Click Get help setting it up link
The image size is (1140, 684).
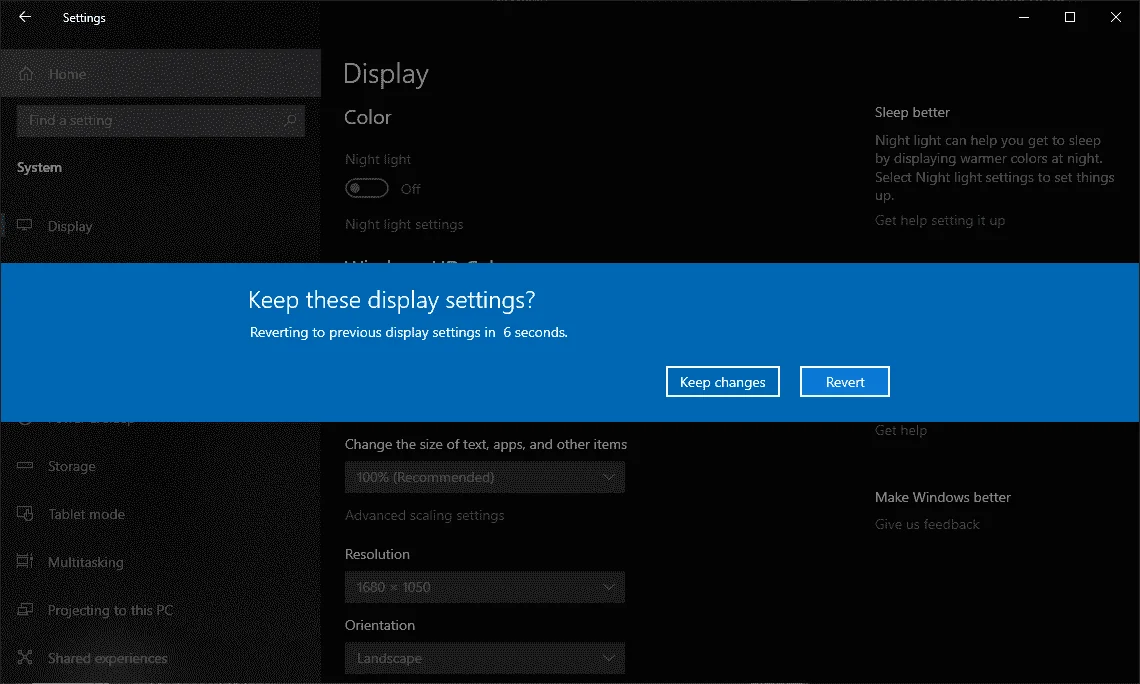coord(940,220)
